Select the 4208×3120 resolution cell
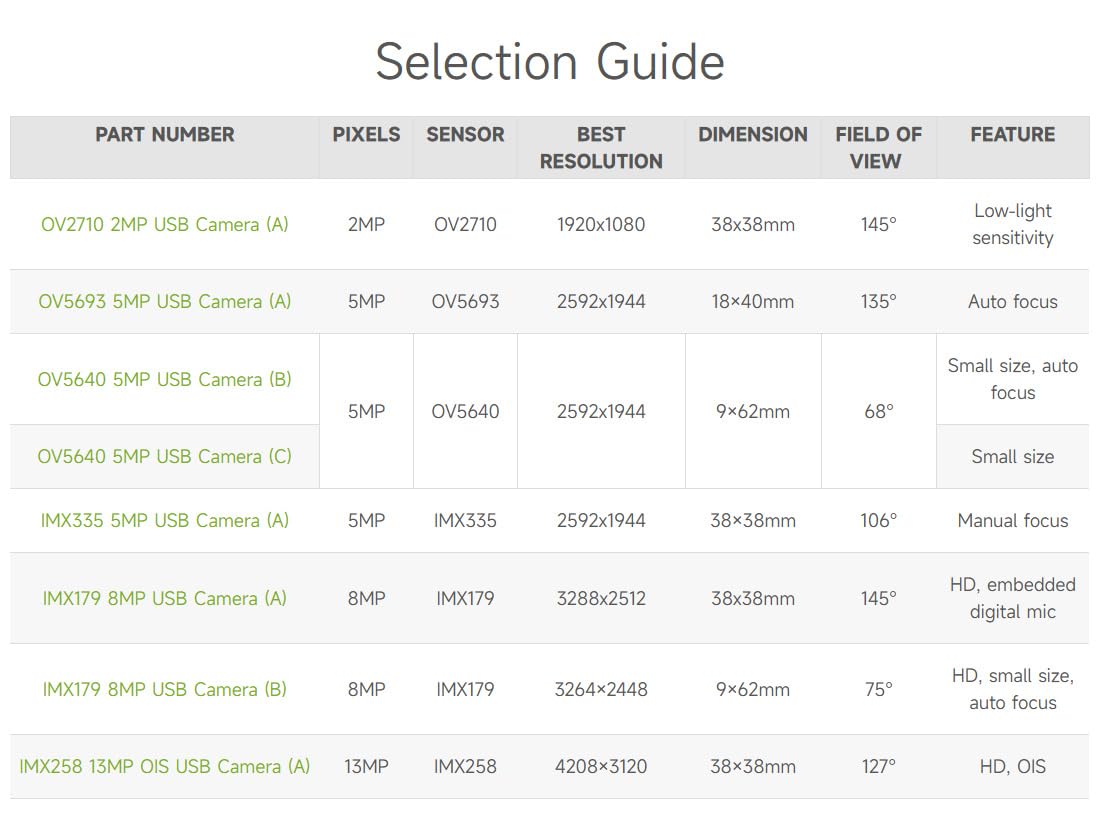Viewport: 1100px width, 840px height. (x=601, y=766)
